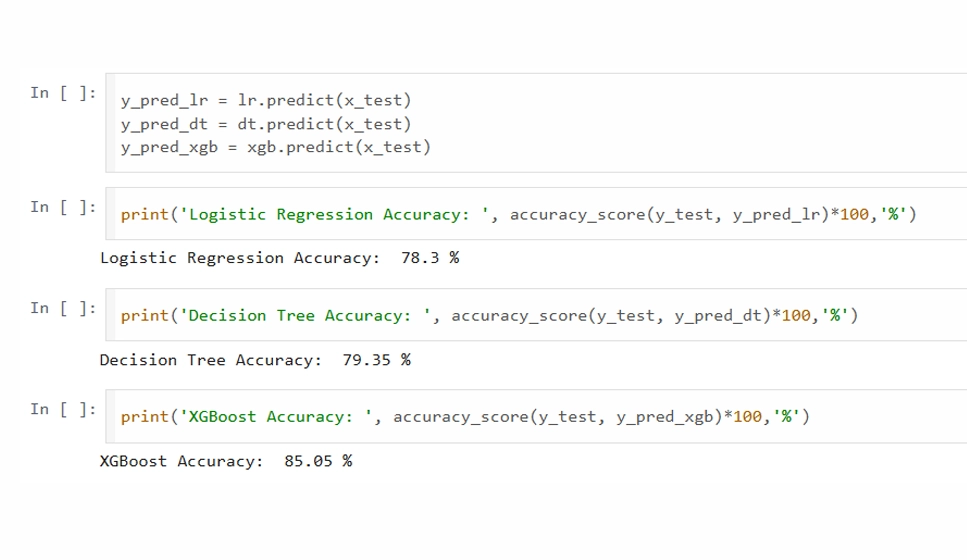Click accuracy_score in the Decision Tree cell
Screen dimensions: 967x560
[519, 316]
